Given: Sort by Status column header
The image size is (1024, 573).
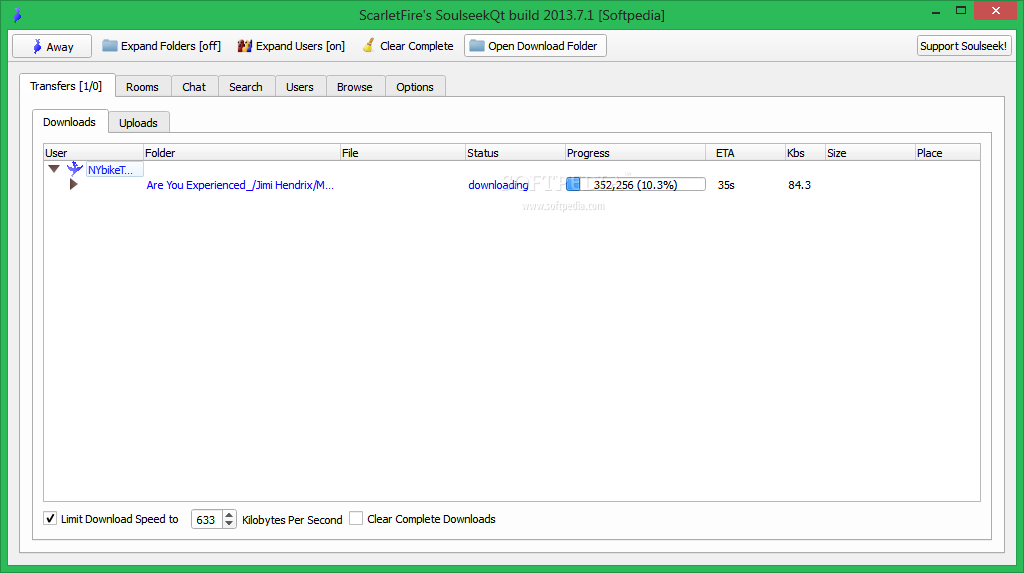Looking at the screenshot, I should click(x=515, y=153).
